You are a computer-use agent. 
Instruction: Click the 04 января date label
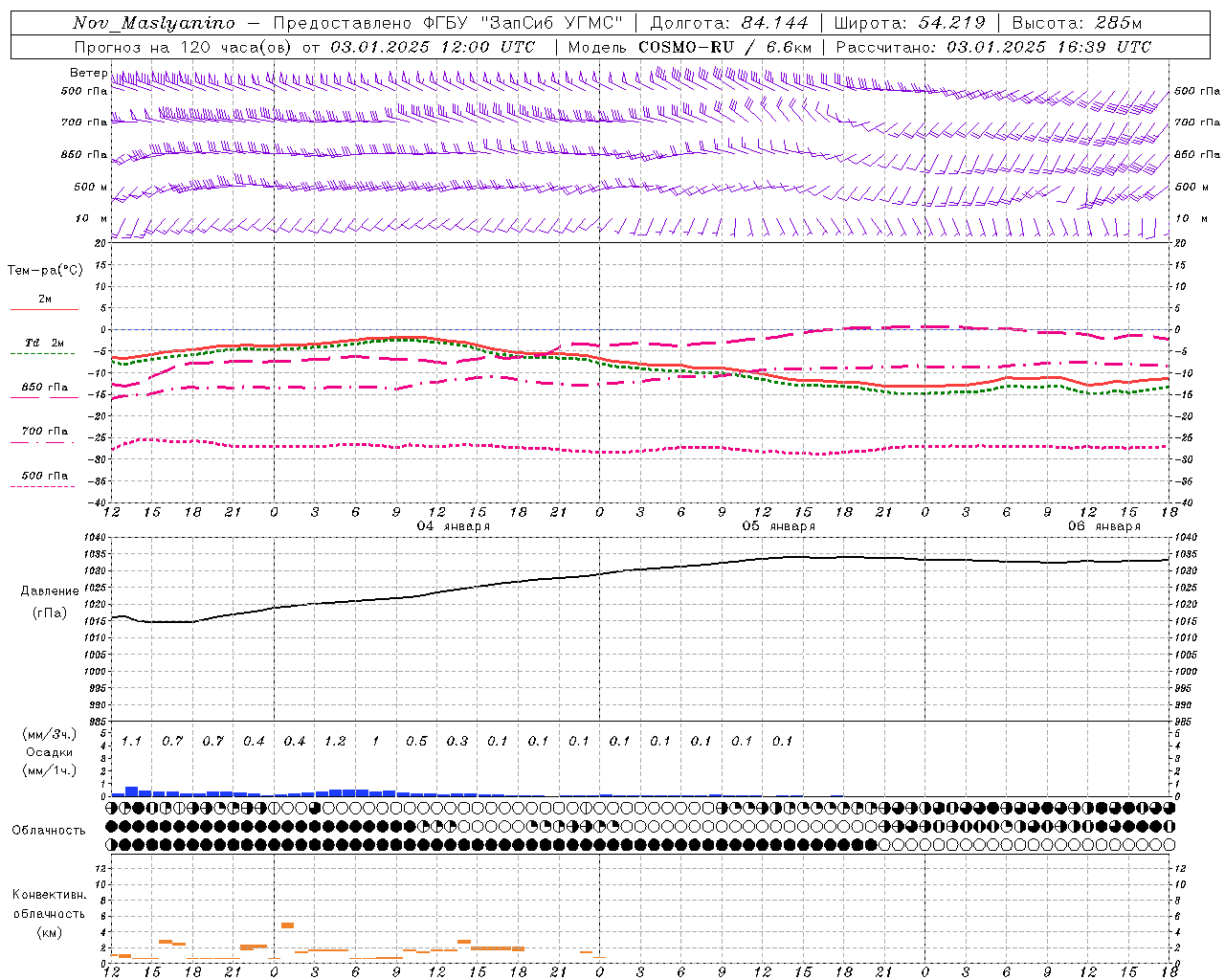click(x=454, y=526)
